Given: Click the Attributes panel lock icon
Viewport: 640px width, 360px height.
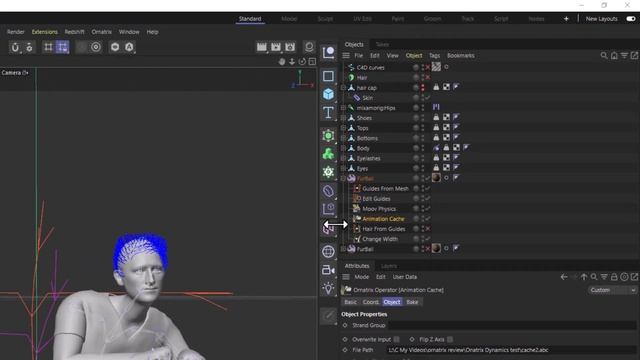Looking at the screenshot, I should coord(614,277).
